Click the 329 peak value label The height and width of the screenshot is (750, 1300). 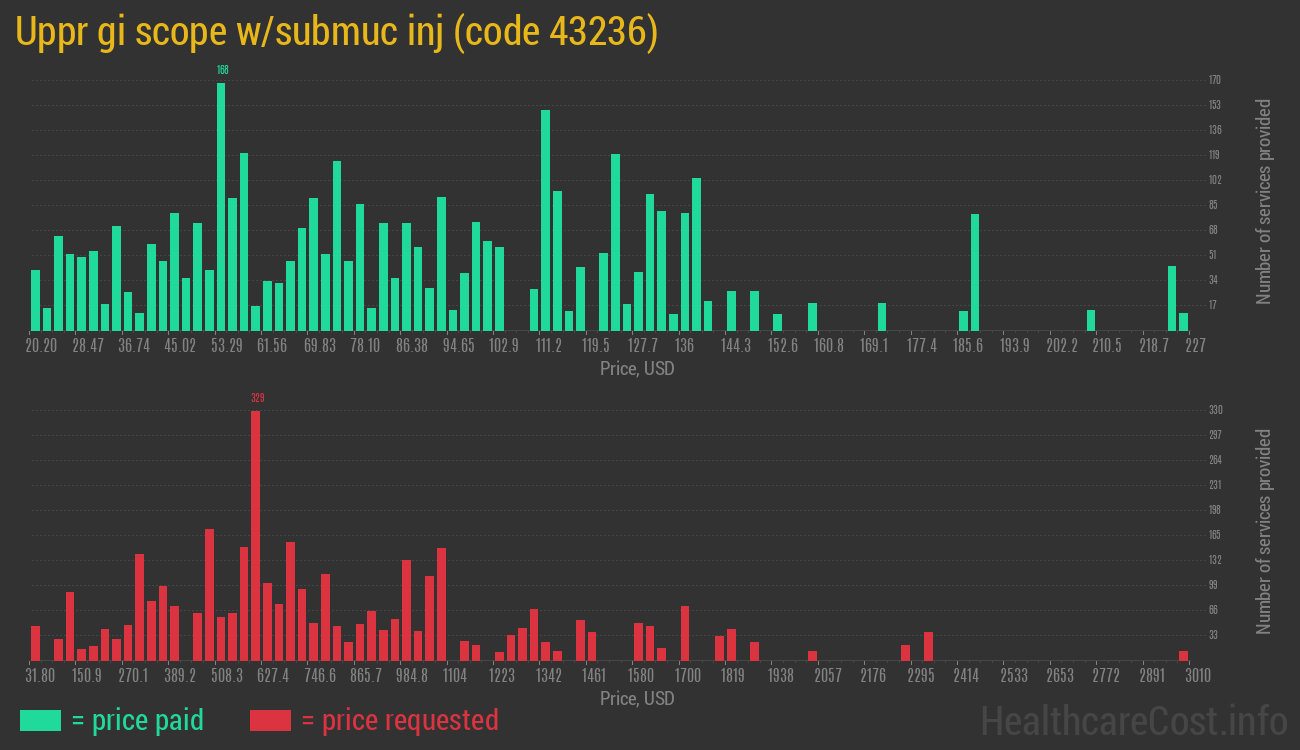tap(257, 398)
